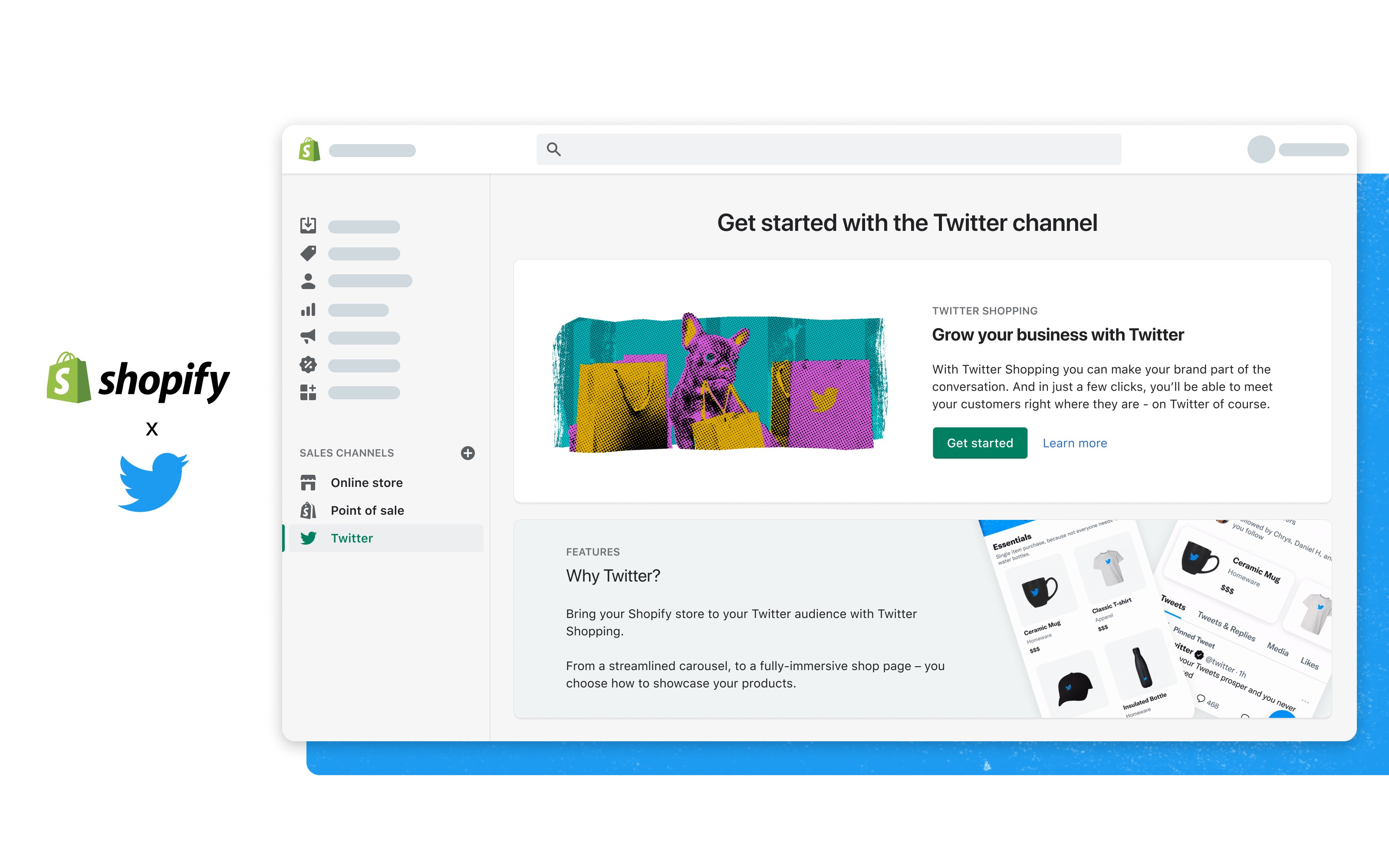
Task: Add a new sales channel plus icon
Action: tap(468, 453)
